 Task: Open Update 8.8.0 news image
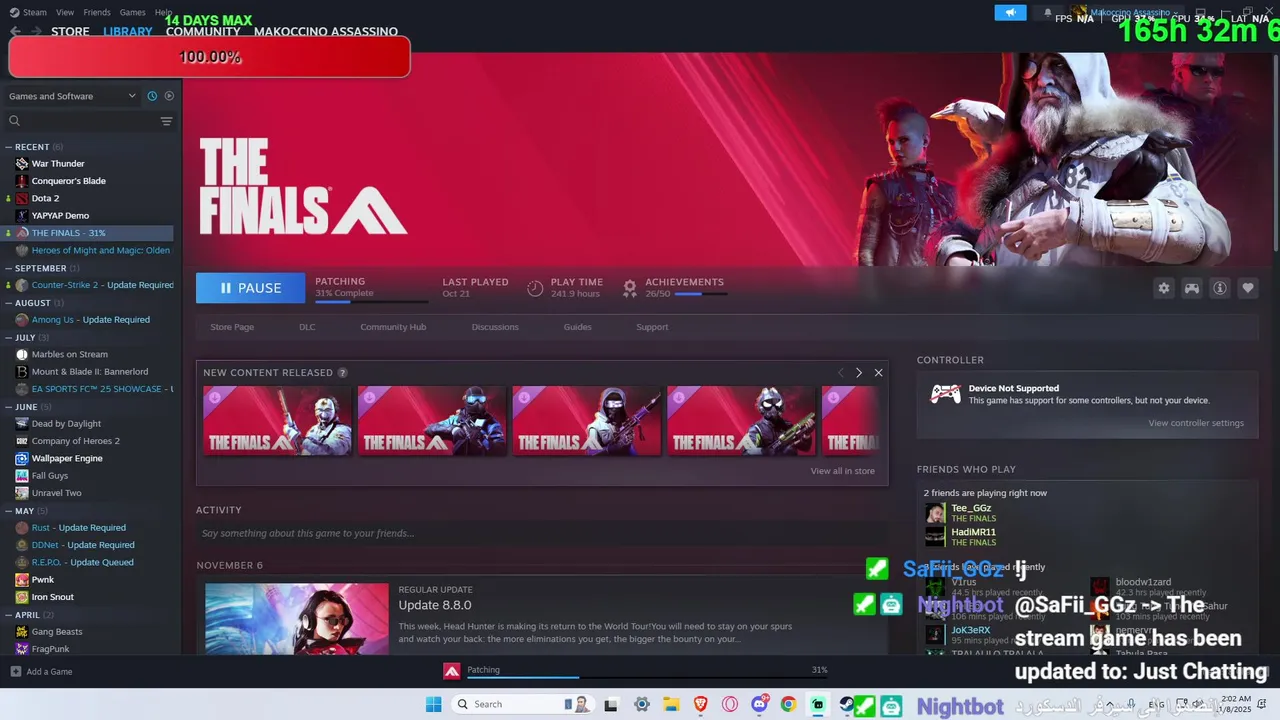(297, 619)
